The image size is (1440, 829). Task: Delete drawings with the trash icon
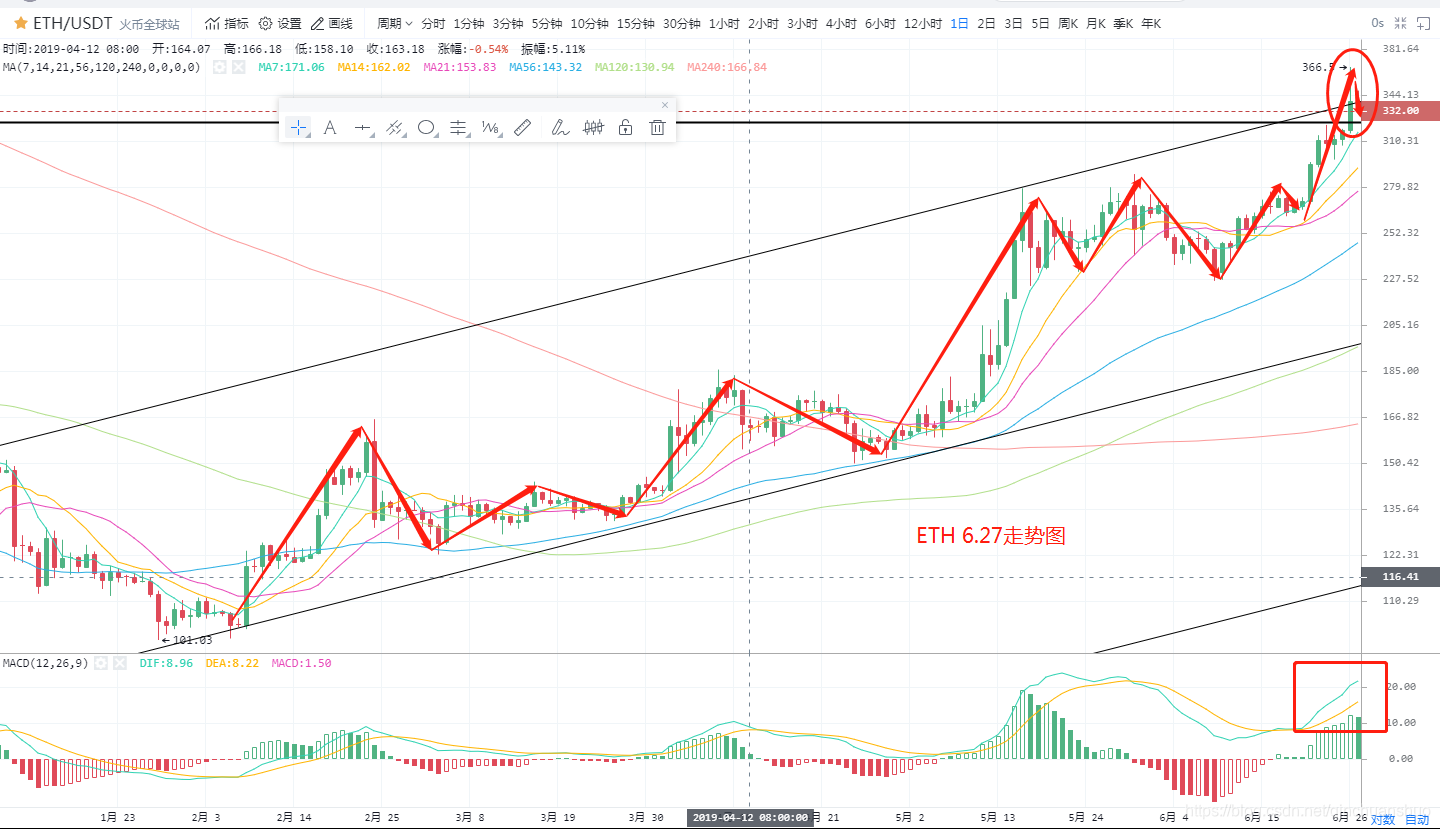(x=657, y=127)
